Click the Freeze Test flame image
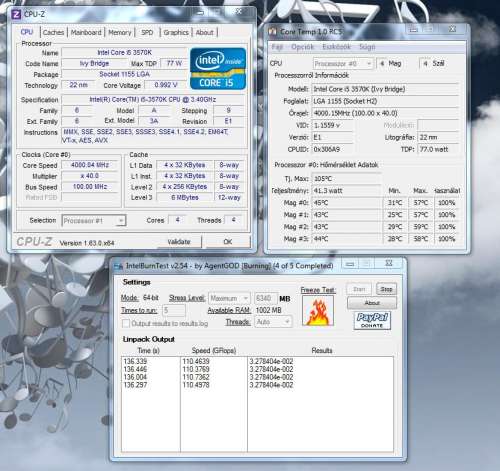The image size is (500, 471). 318,311
